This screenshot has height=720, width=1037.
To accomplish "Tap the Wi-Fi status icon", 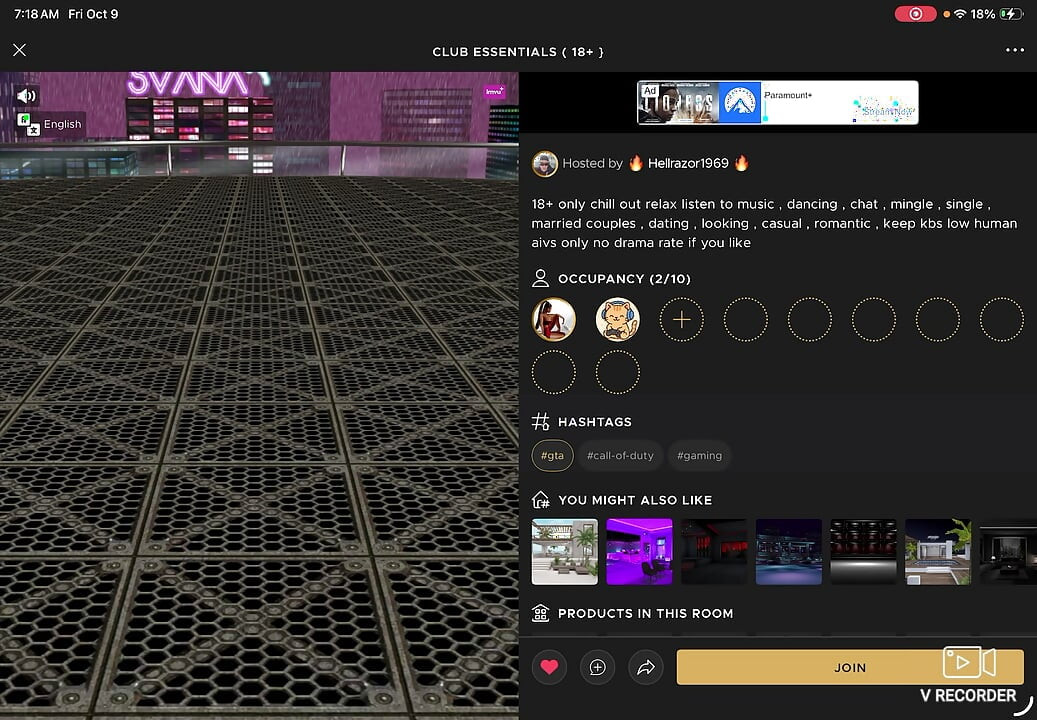I will coord(960,14).
